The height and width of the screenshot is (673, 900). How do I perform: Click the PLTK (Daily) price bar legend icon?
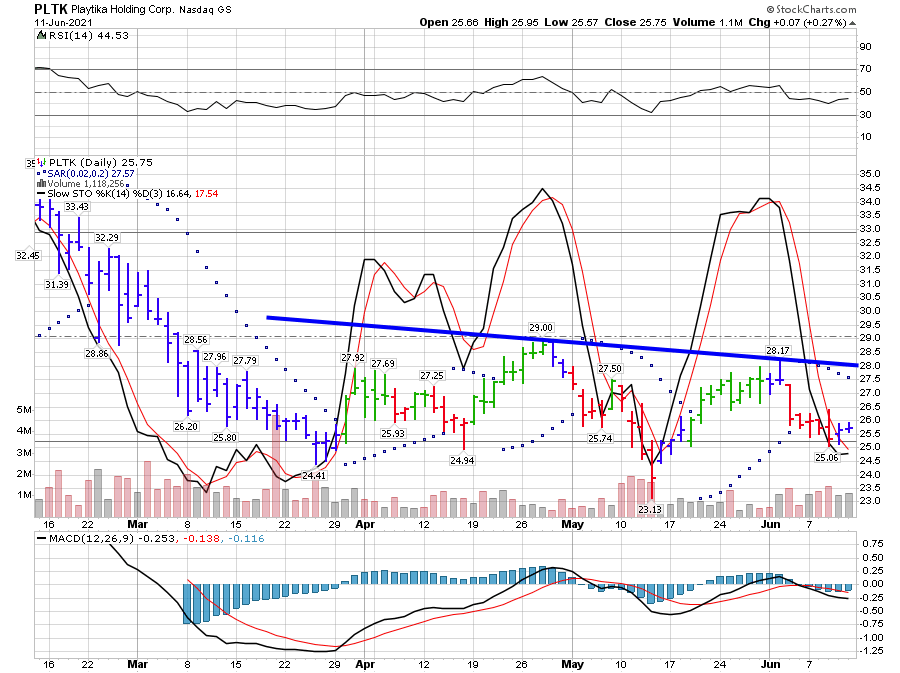pyautogui.click(x=40, y=161)
